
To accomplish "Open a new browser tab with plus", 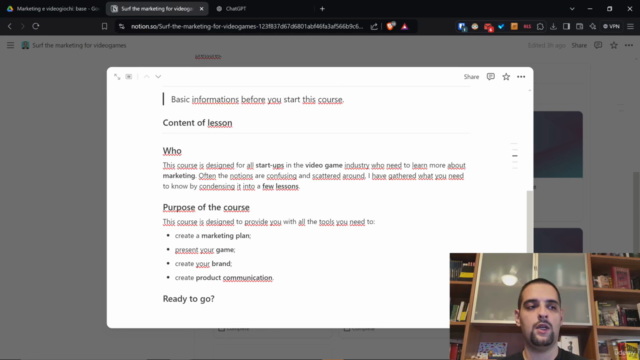I will point(322,9).
